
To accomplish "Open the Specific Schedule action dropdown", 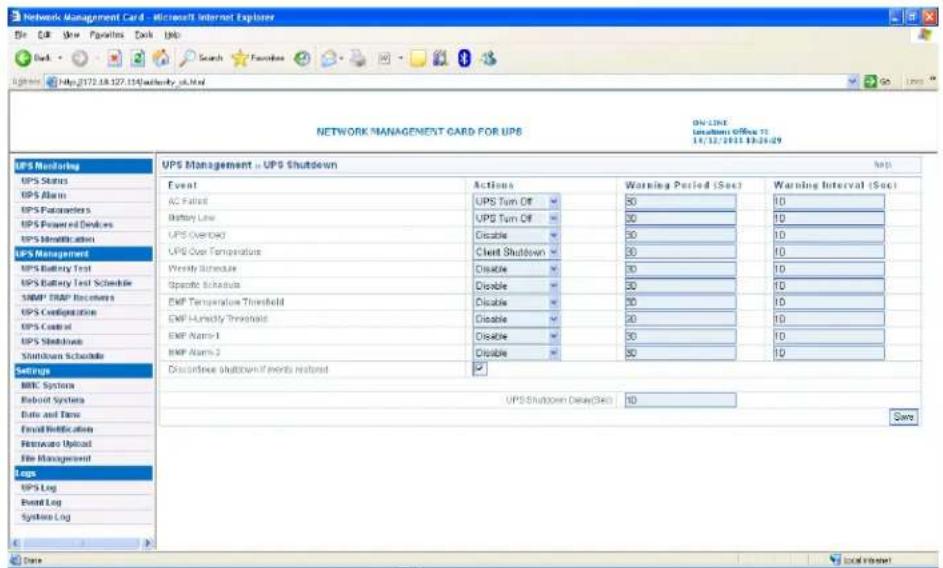I will (x=517, y=286).
